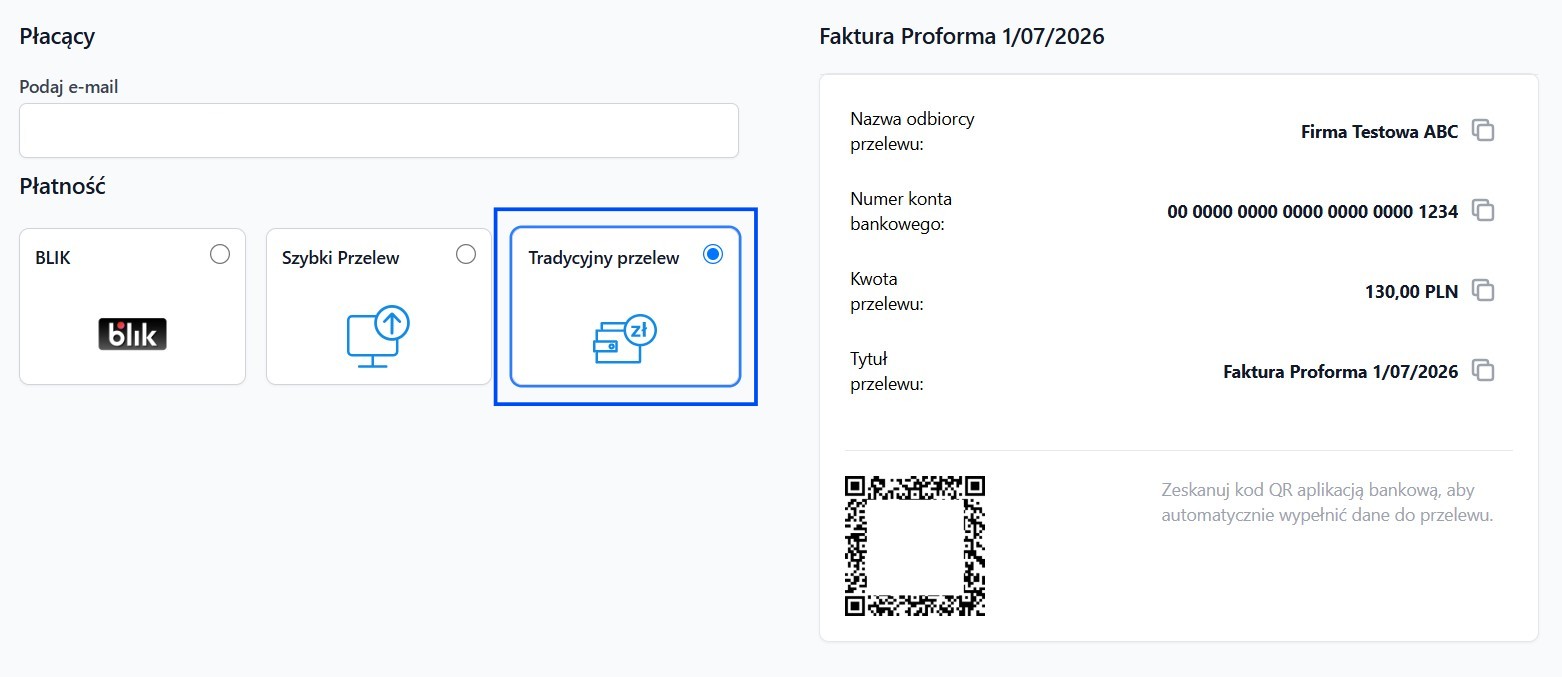
Task: Click the bank transfer QR code
Action: 915,545
